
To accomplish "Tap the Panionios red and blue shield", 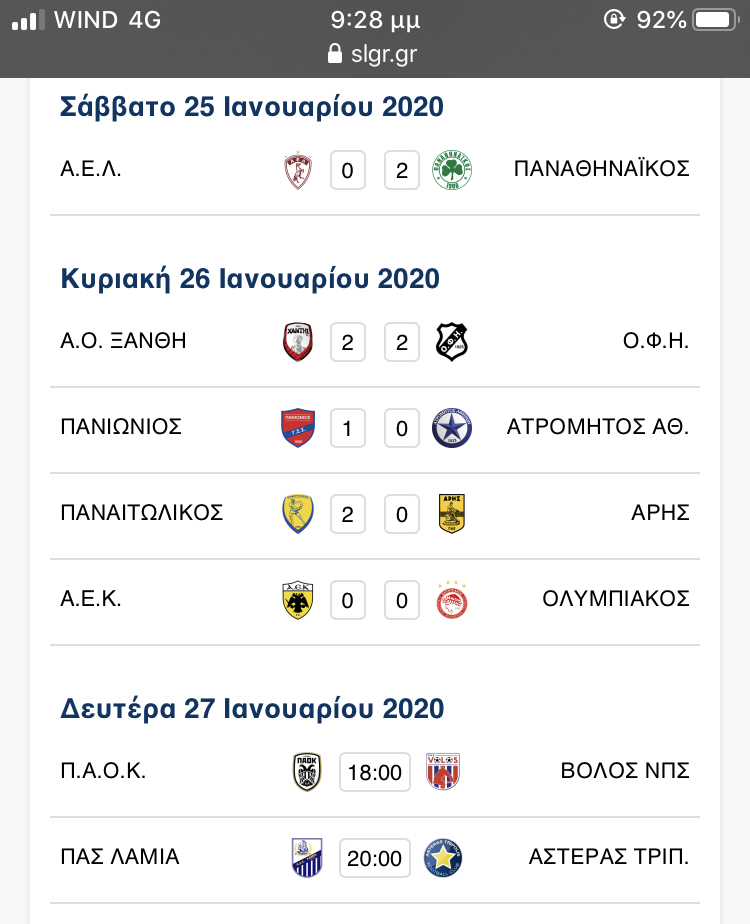I will point(298,428).
